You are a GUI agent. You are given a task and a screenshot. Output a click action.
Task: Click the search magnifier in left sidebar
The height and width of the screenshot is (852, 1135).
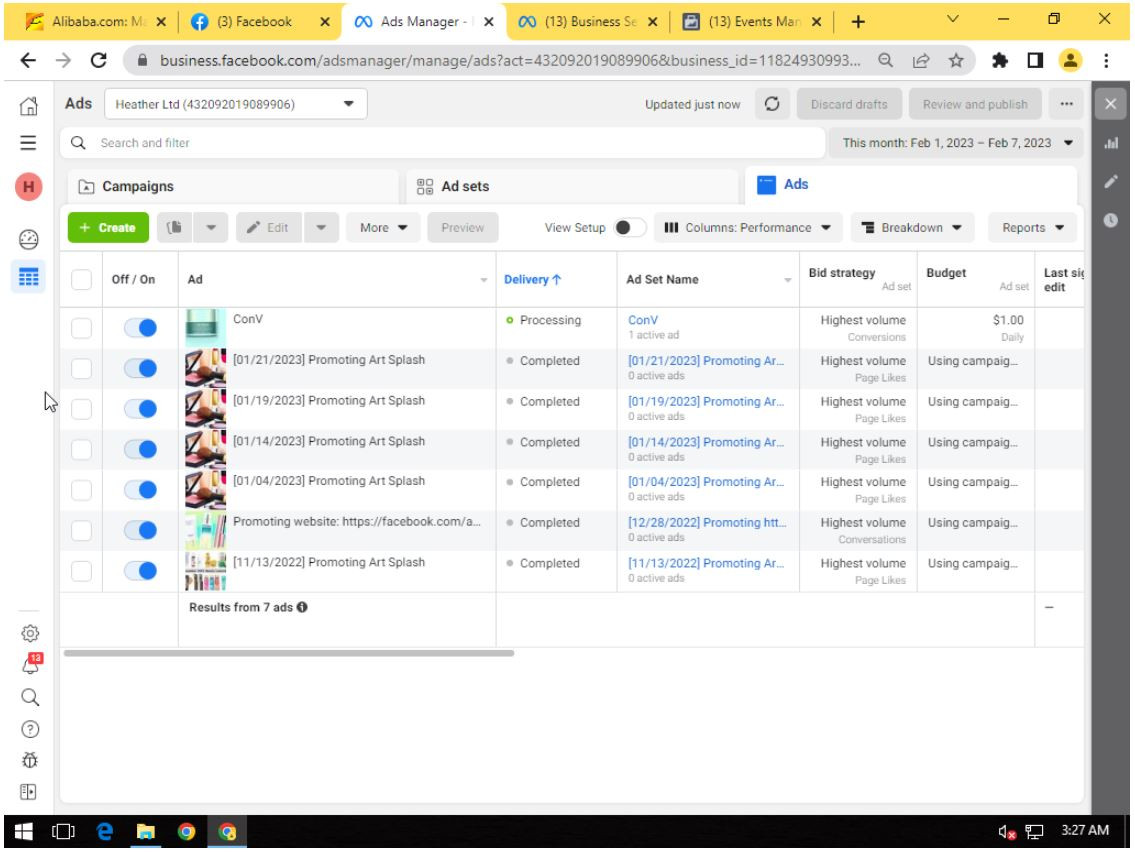30,697
